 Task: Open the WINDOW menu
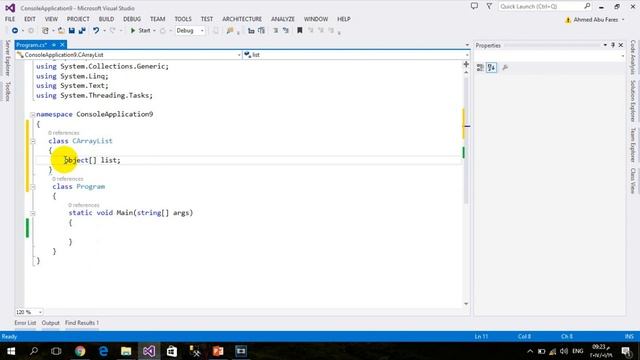[x=316, y=19]
